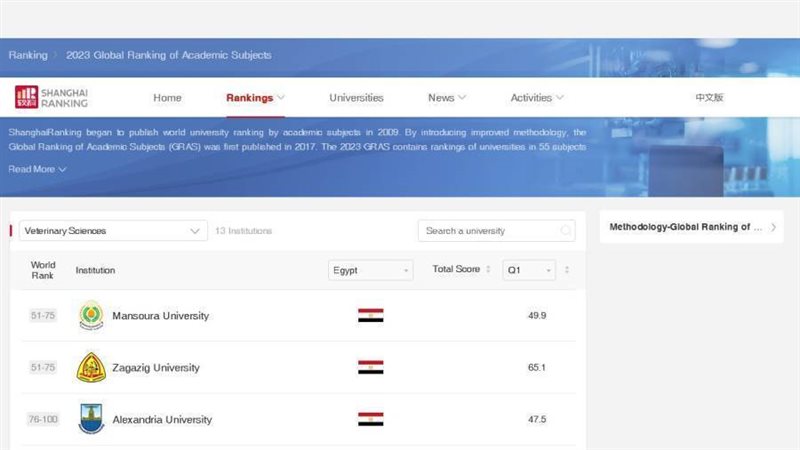
Task: Click Egypt flag in Alexandria row
Action: [370, 420]
